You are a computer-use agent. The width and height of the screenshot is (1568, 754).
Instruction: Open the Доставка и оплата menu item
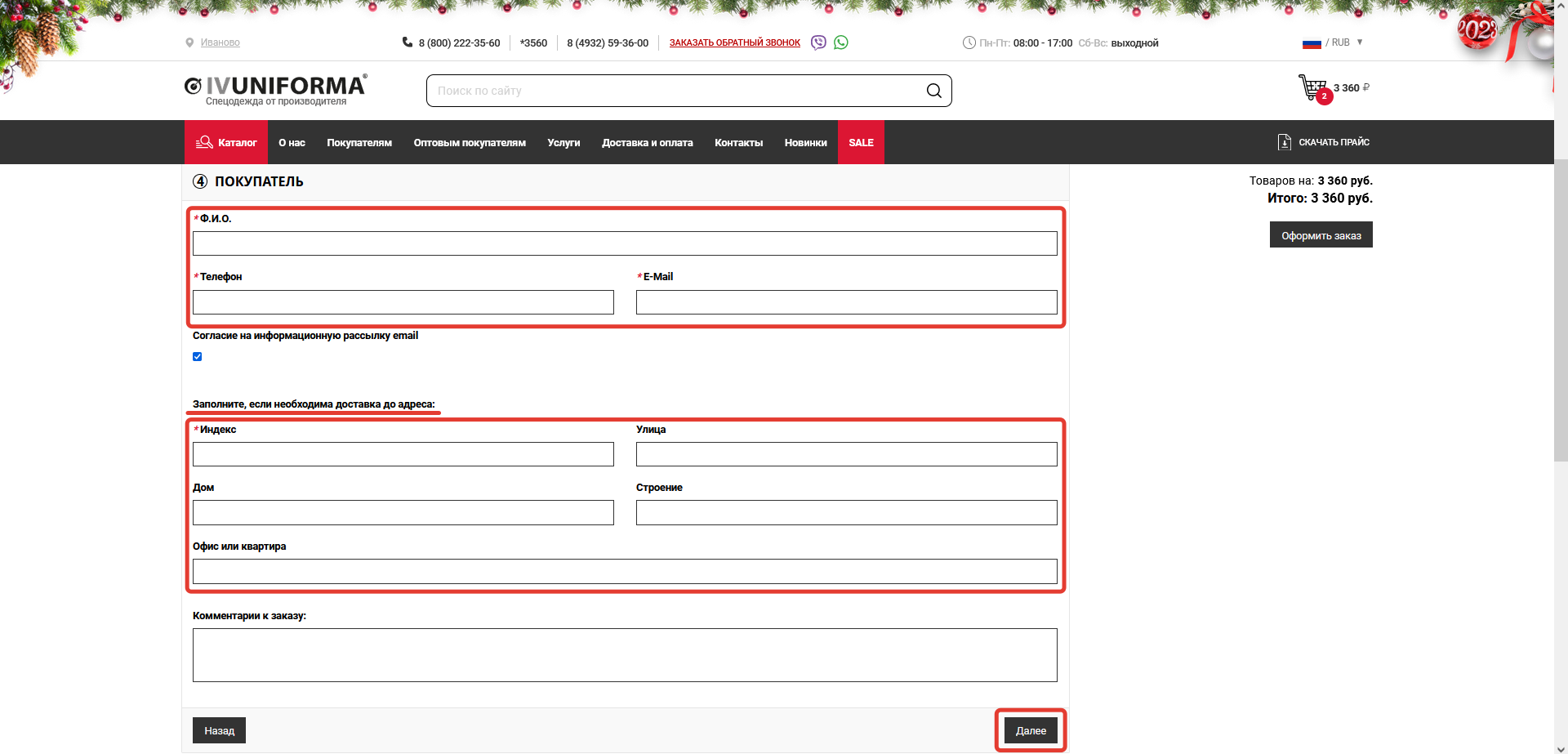[647, 142]
